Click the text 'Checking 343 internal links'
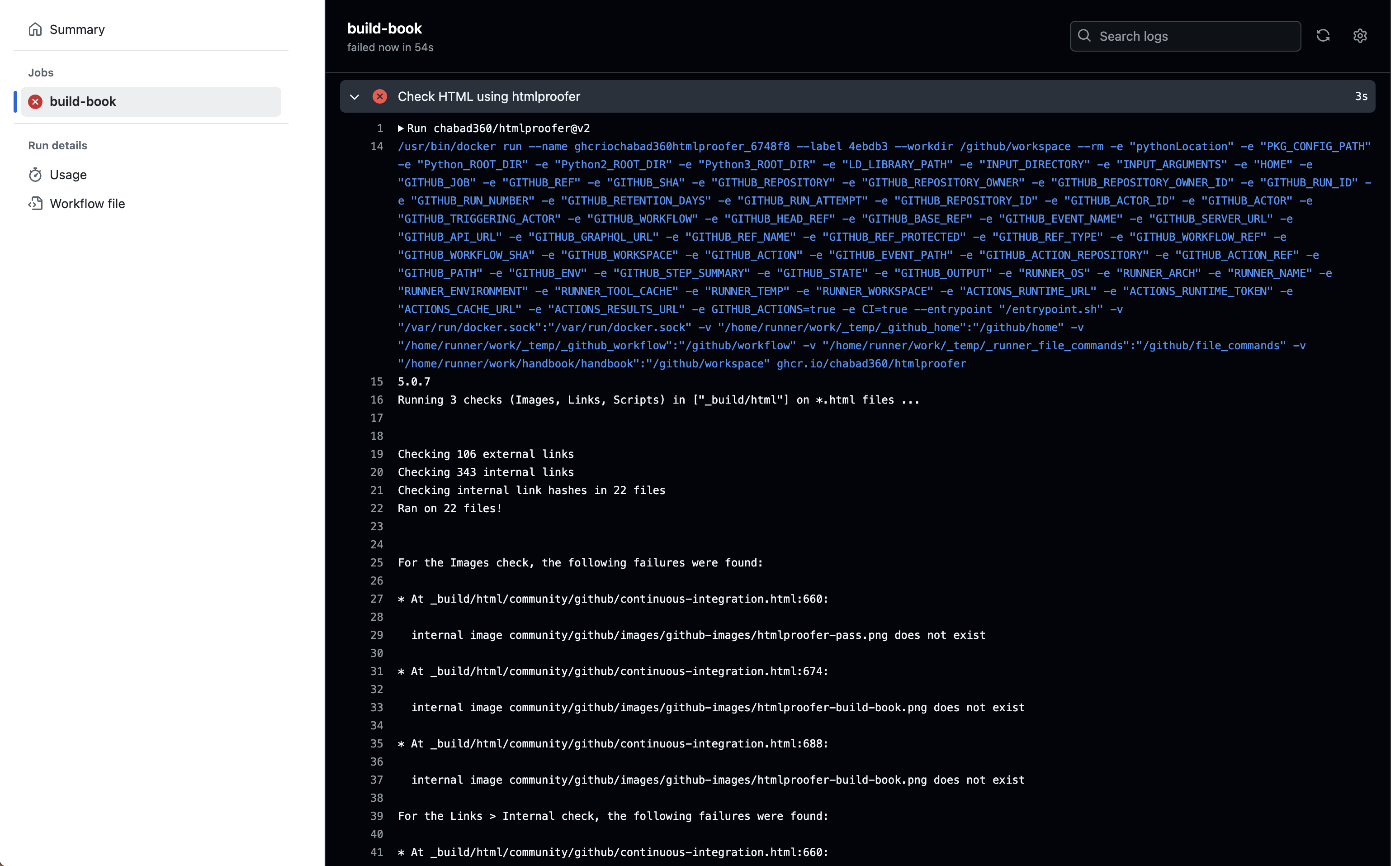 point(485,472)
